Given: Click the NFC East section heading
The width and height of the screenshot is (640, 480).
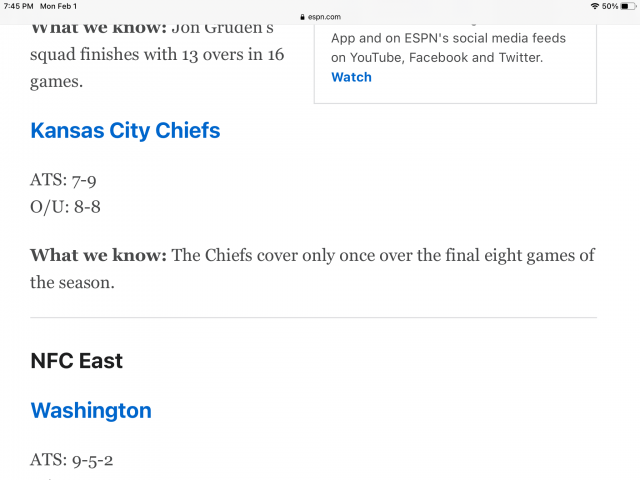Looking at the screenshot, I should point(76,361).
